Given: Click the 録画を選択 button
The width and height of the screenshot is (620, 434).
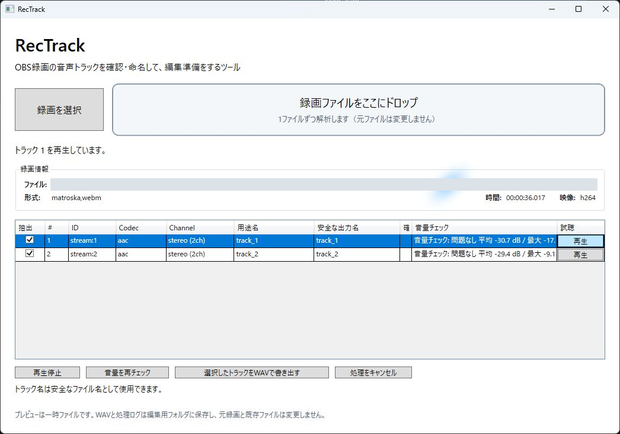Looking at the screenshot, I should click(59, 109).
